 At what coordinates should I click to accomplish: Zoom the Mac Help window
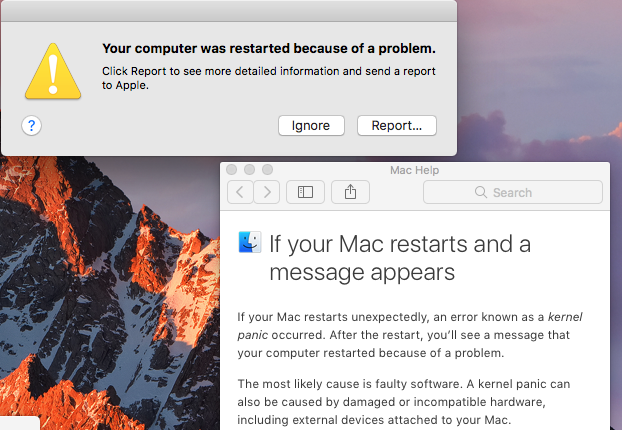tap(268, 170)
